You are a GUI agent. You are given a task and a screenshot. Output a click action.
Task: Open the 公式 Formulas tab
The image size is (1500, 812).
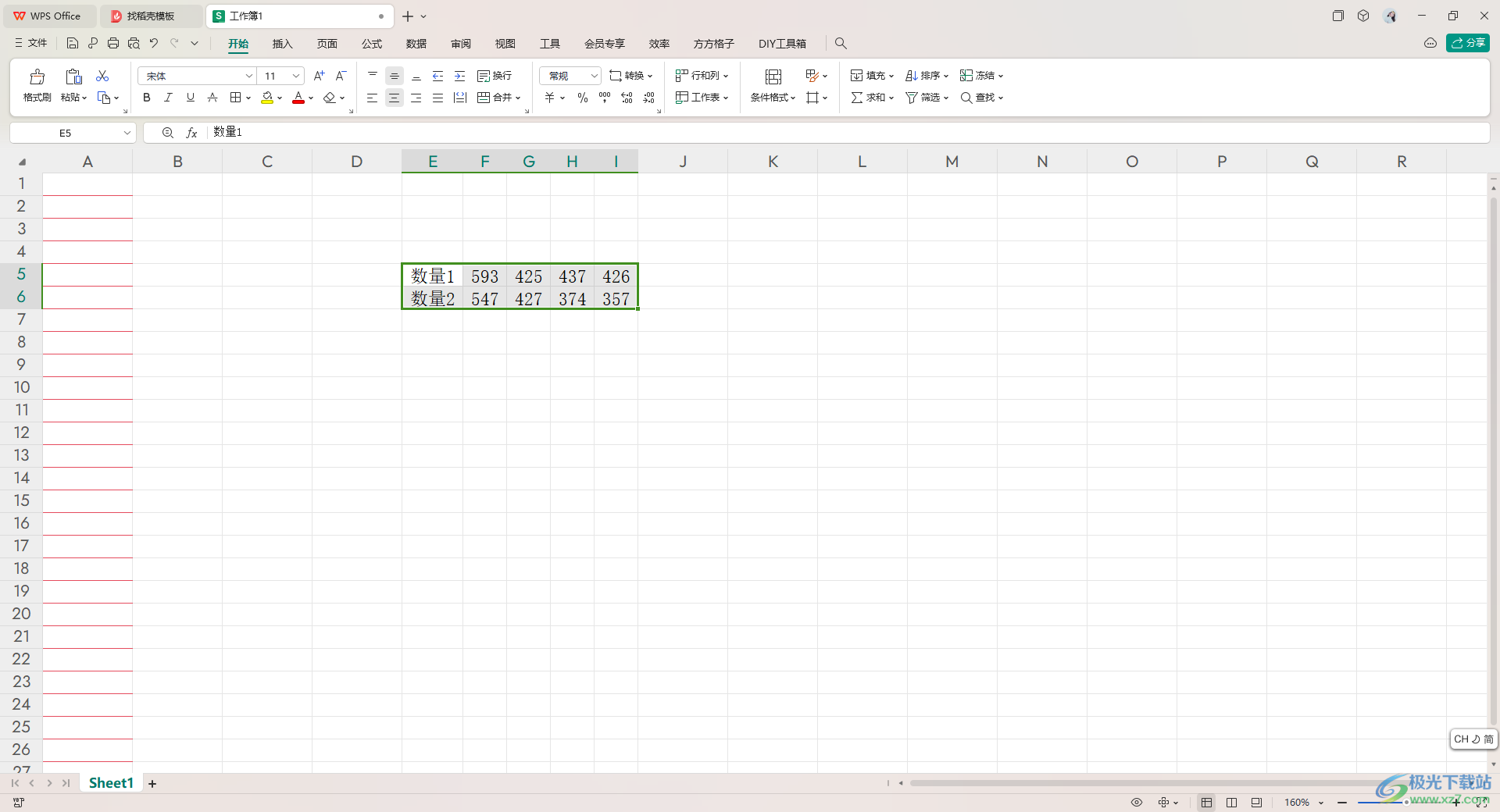(372, 44)
